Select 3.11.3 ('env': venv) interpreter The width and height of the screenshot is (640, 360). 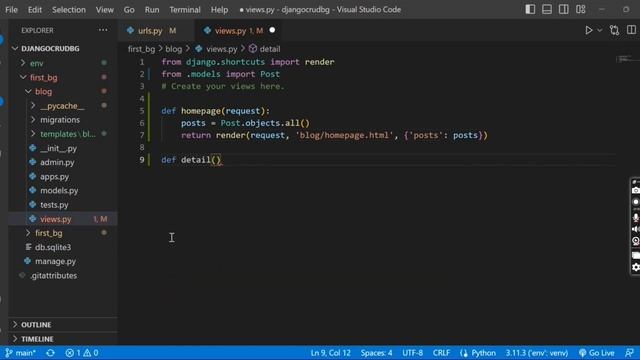[x=537, y=353]
